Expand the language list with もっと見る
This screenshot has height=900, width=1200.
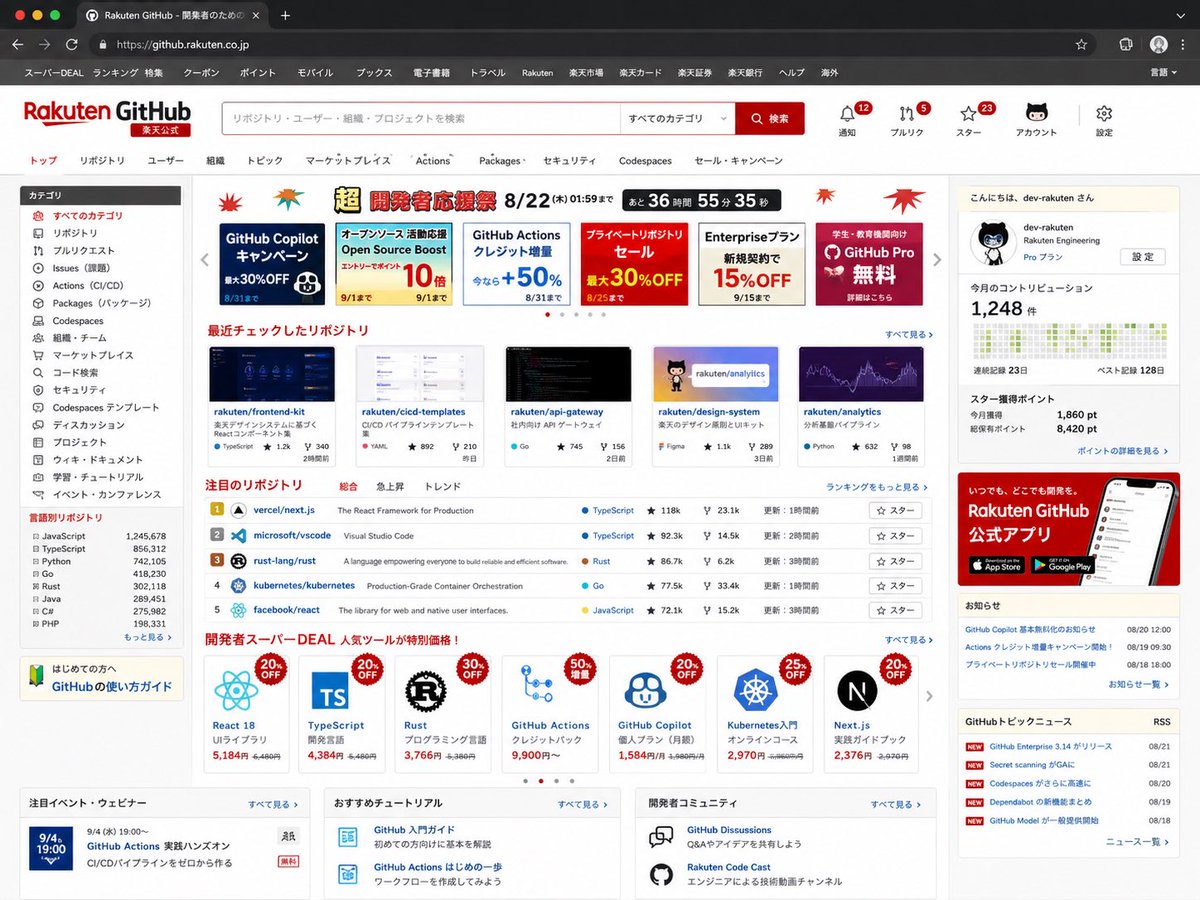[x=148, y=637]
